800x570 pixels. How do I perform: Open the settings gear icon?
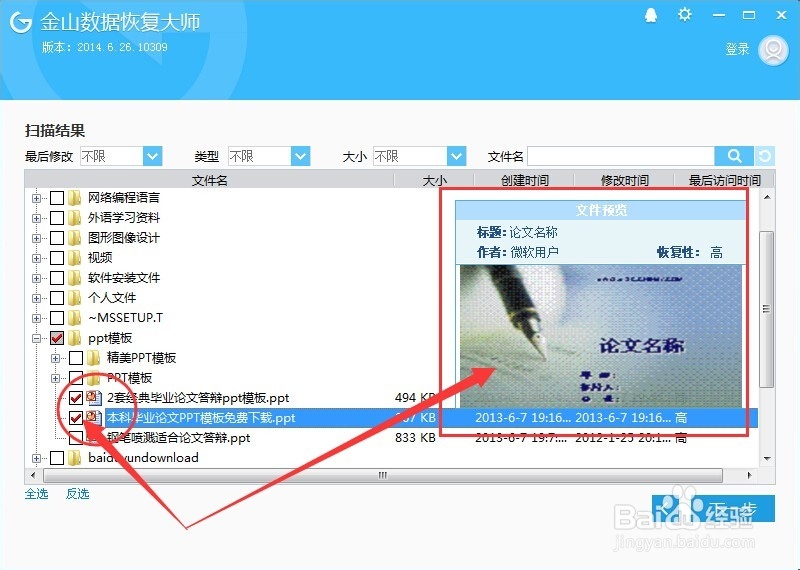[x=684, y=14]
